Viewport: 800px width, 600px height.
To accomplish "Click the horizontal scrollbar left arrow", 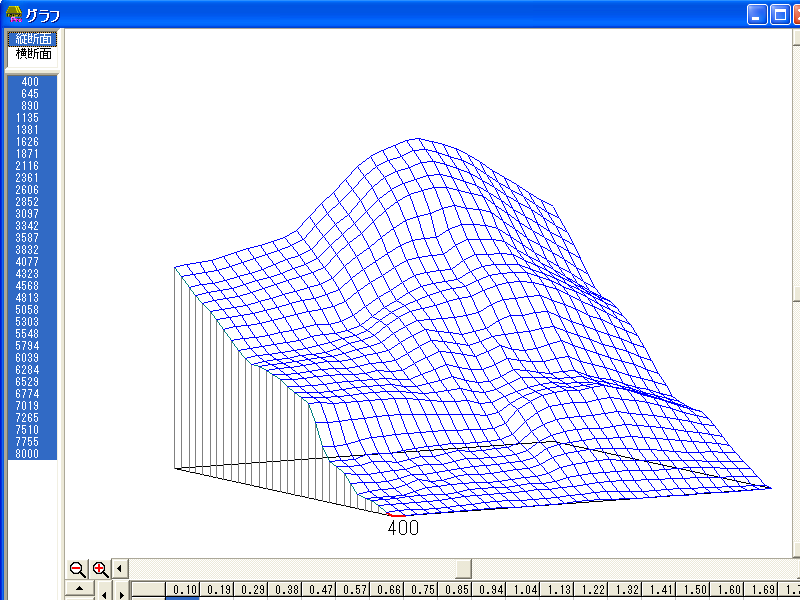I will (119, 568).
